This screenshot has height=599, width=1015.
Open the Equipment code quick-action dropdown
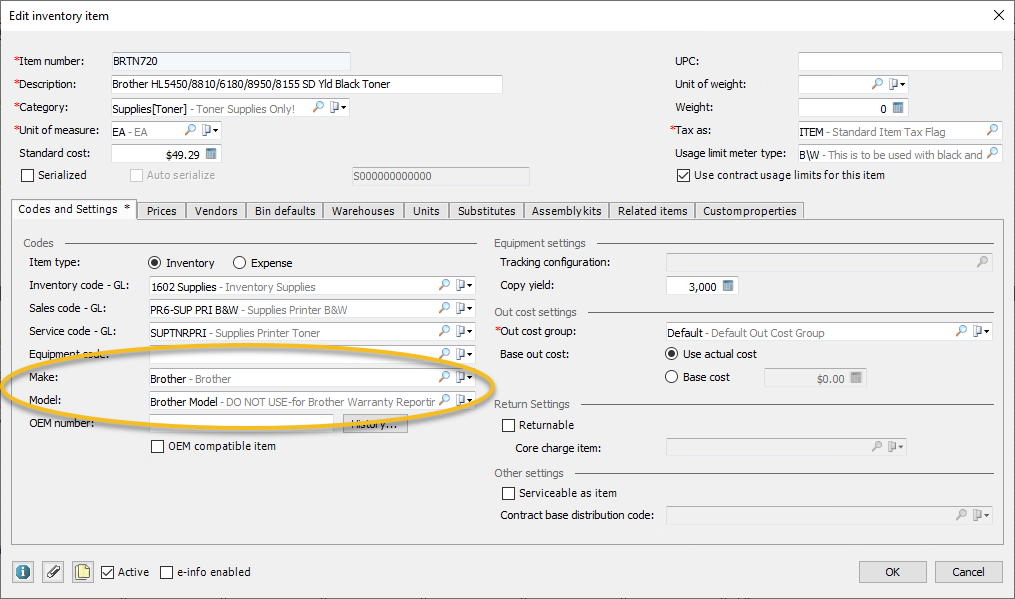[464, 354]
